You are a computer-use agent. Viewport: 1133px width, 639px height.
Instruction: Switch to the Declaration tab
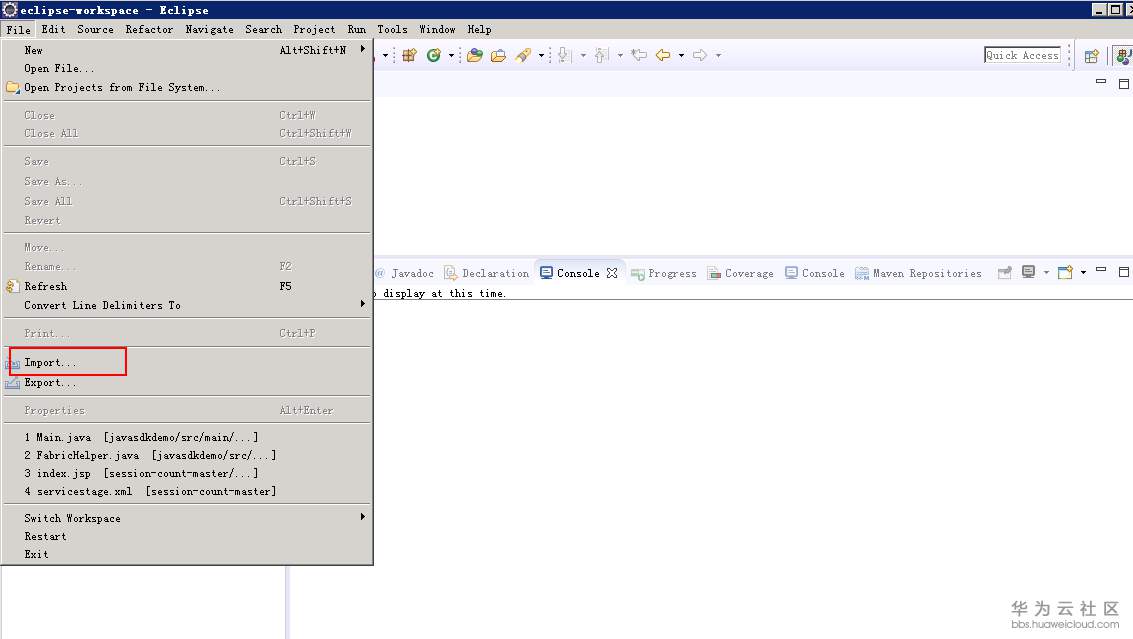(x=487, y=273)
